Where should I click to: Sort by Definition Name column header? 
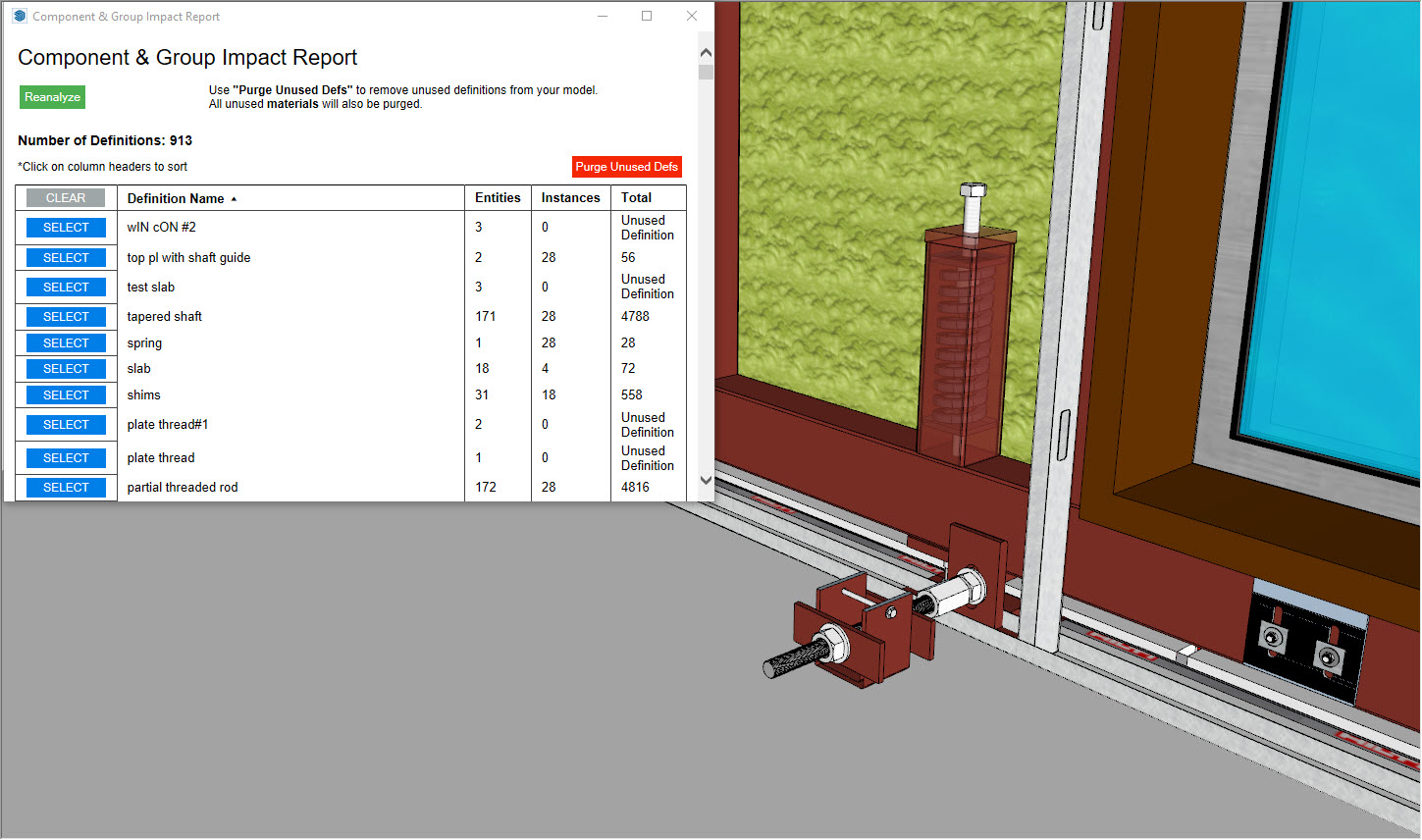(x=176, y=198)
